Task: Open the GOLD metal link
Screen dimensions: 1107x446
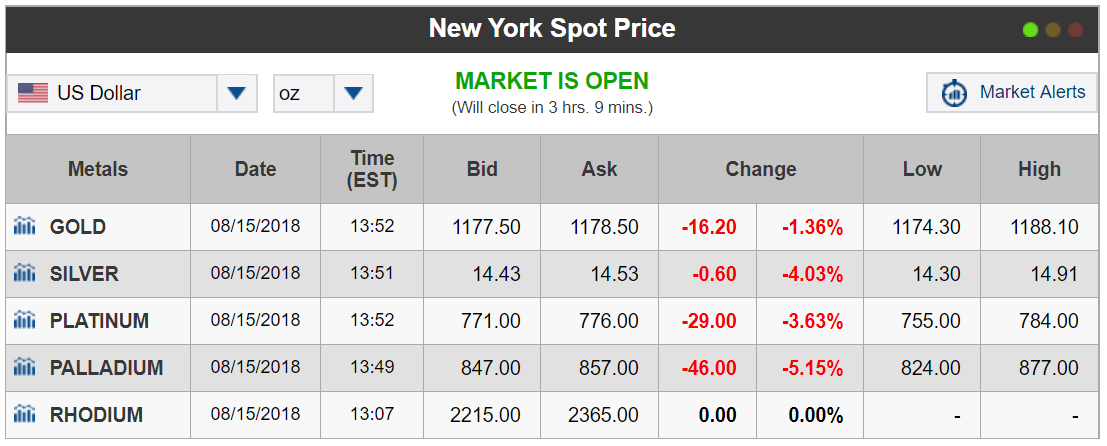Action: 78,227
